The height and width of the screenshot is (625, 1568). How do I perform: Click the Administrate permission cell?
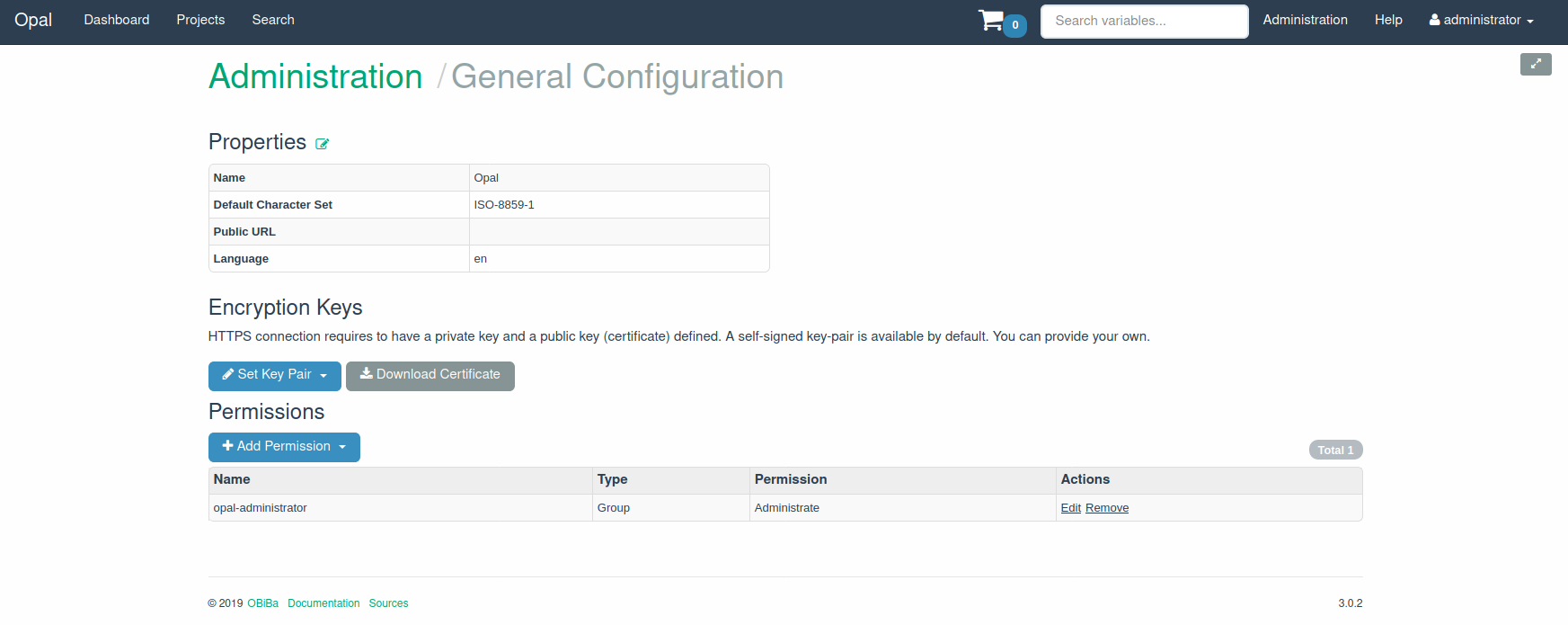[903, 508]
